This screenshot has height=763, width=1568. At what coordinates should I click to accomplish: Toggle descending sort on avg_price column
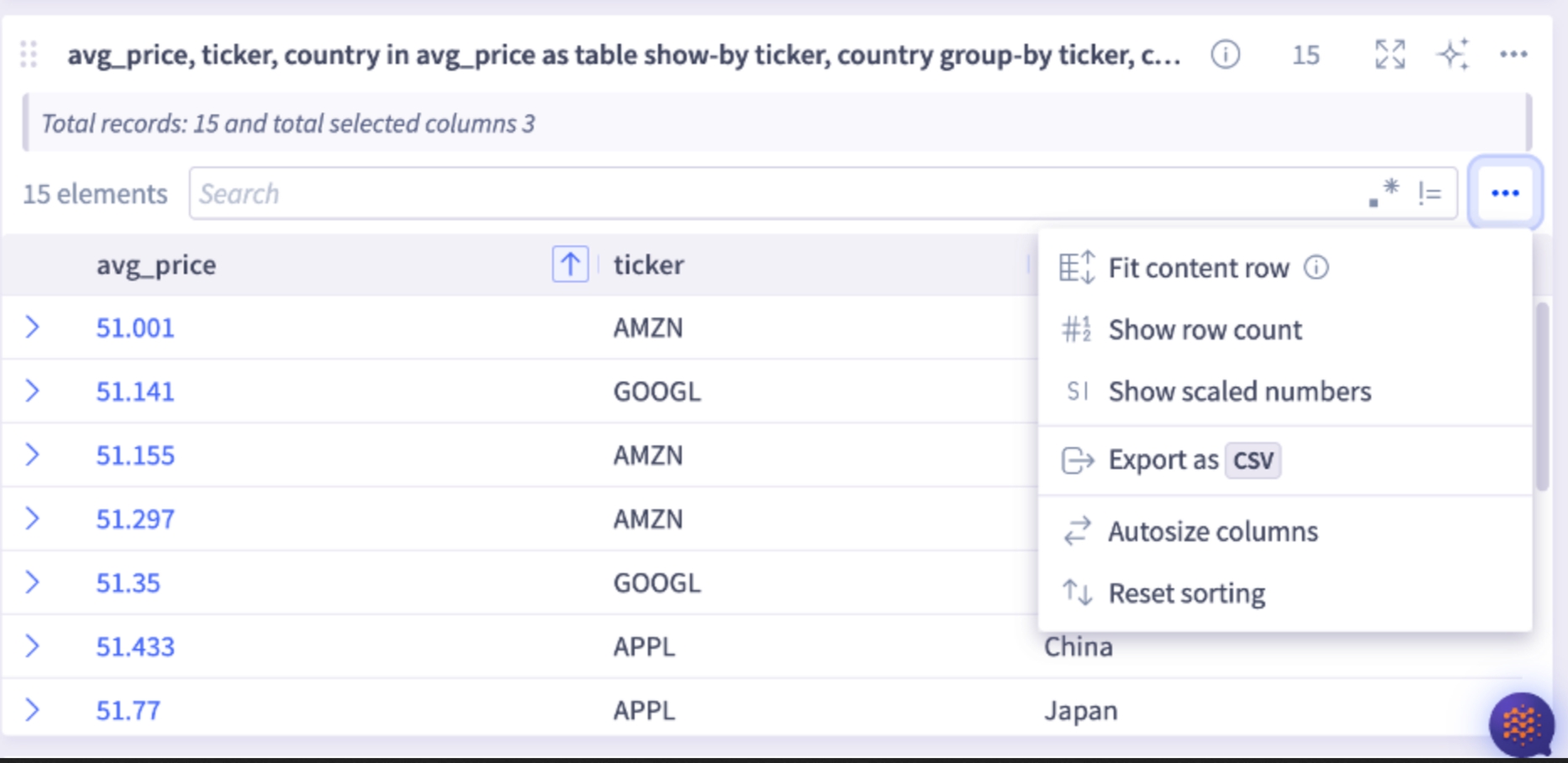(x=569, y=264)
